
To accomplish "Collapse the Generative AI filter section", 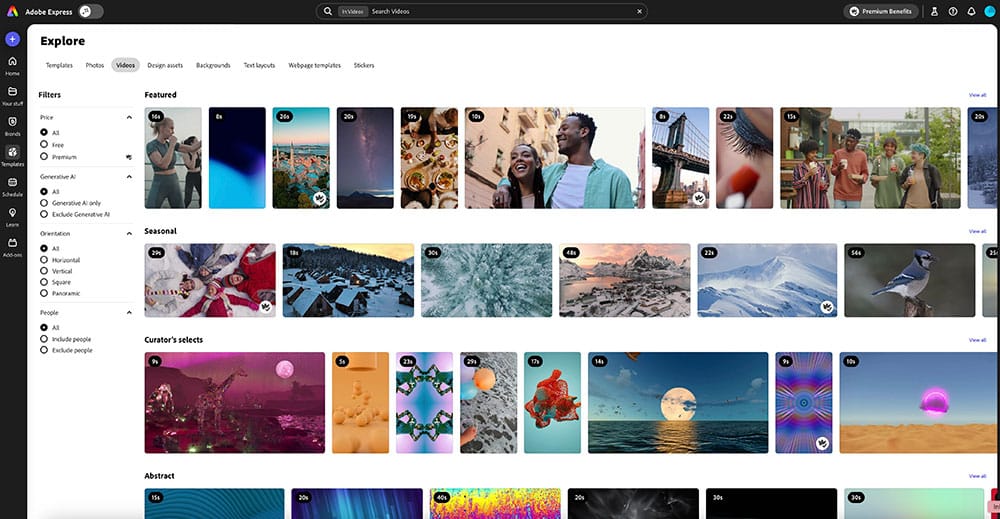I will [129, 177].
